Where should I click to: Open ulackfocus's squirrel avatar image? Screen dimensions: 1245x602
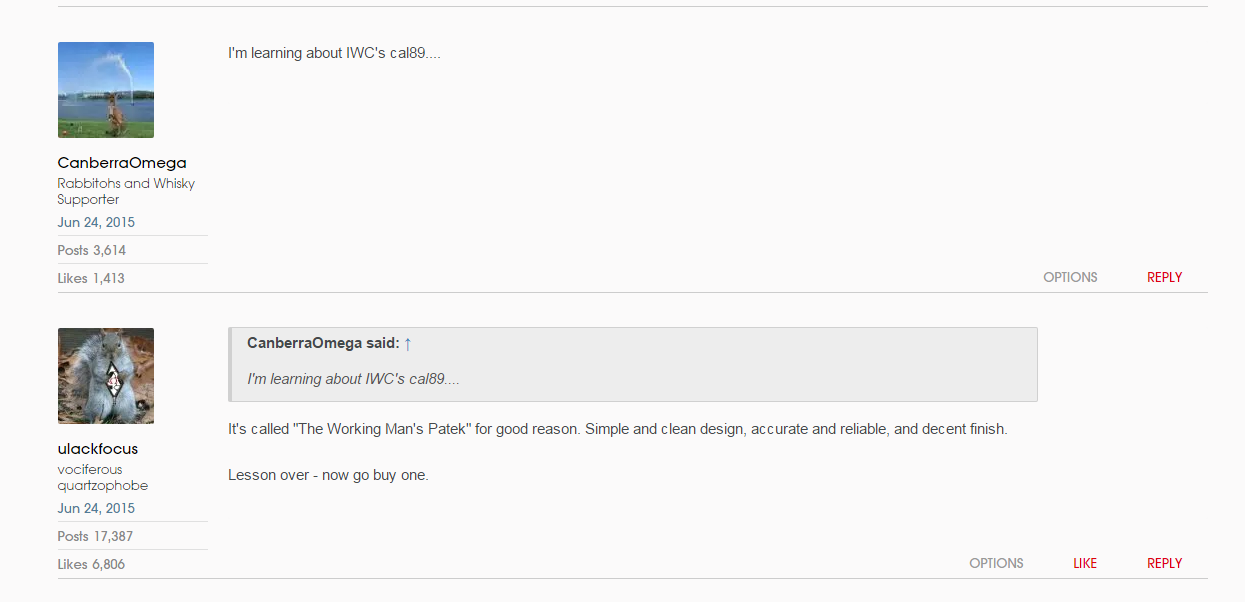pyautogui.click(x=106, y=376)
